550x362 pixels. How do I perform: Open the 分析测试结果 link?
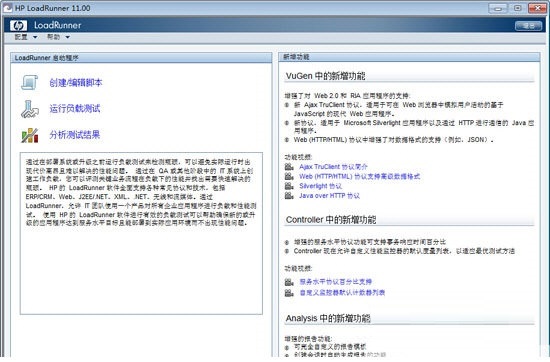click(x=74, y=135)
